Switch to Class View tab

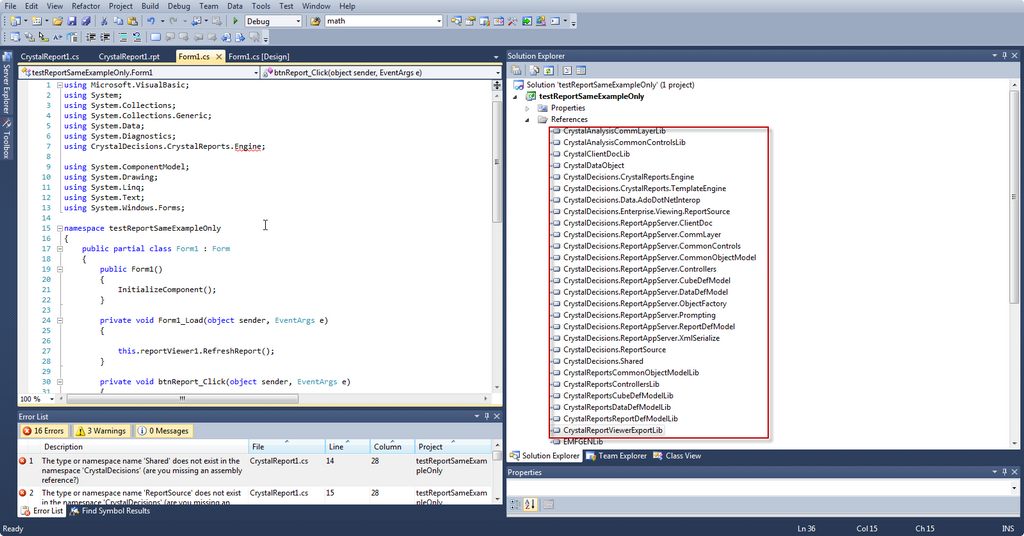[x=677, y=456]
